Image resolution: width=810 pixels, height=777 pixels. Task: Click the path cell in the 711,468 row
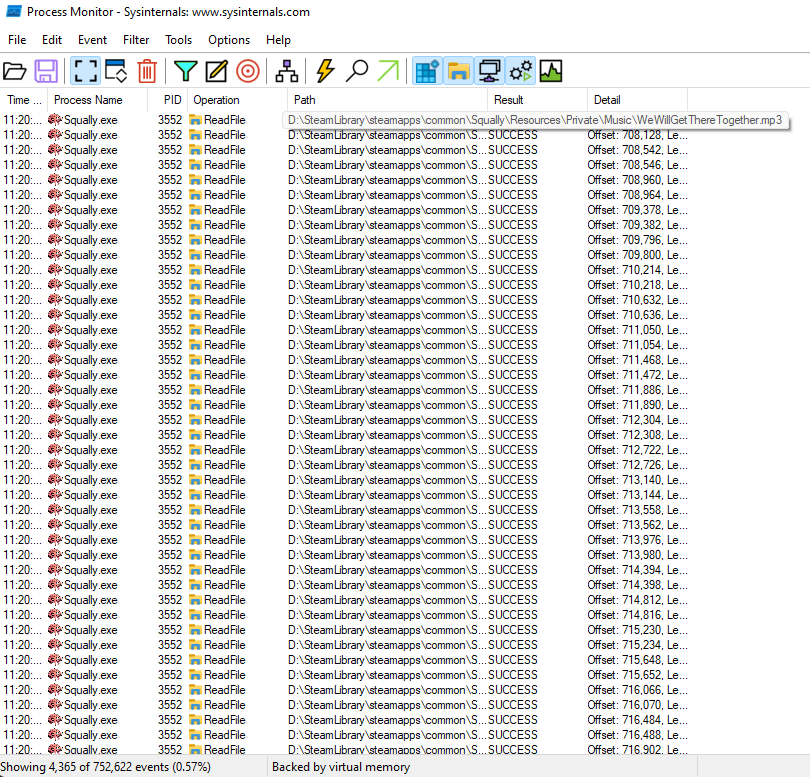387,360
